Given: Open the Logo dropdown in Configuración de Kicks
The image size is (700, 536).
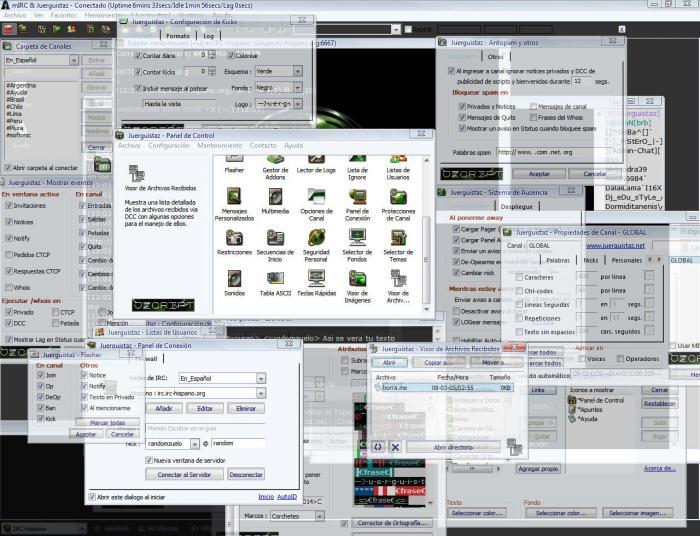Looking at the screenshot, I should [278, 104].
